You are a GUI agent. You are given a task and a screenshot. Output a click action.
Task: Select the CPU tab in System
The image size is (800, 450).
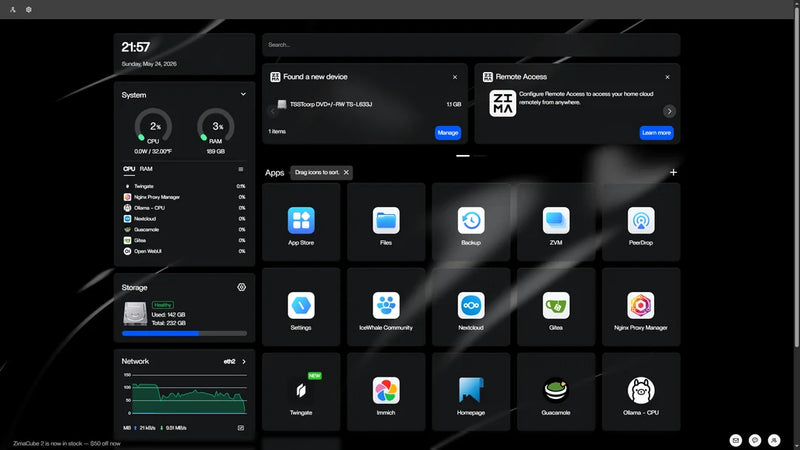click(129, 169)
